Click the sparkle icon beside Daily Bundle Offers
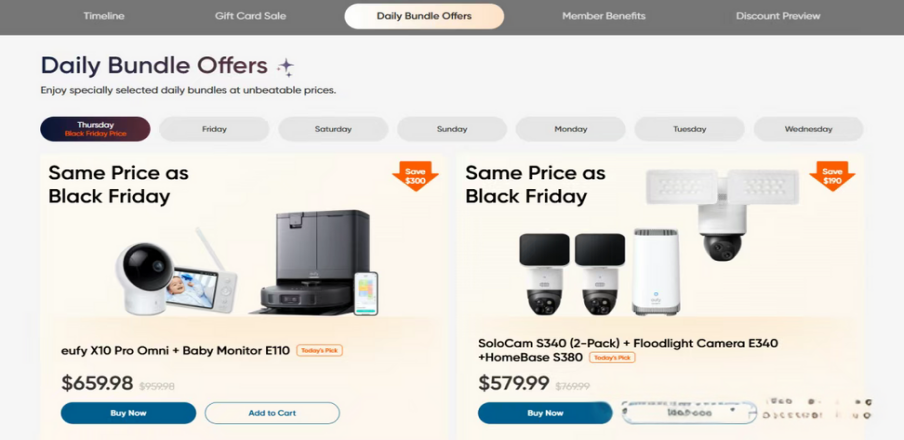This screenshot has height=440, width=904. click(x=286, y=67)
